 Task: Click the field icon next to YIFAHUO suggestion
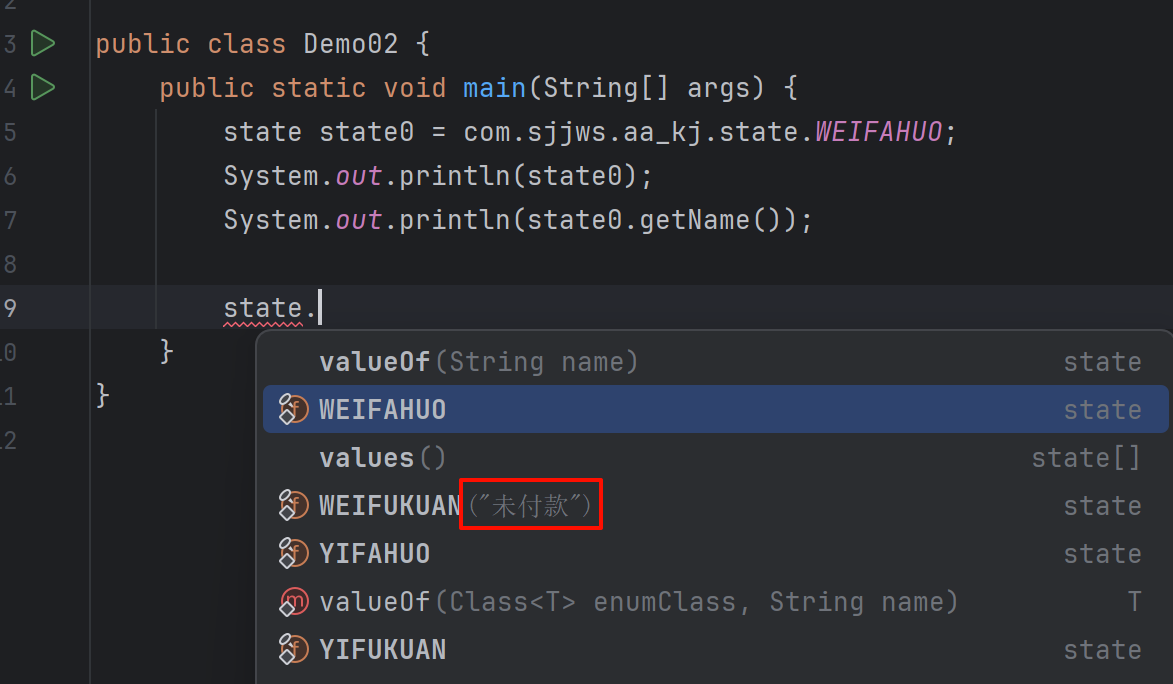click(293, 554)
